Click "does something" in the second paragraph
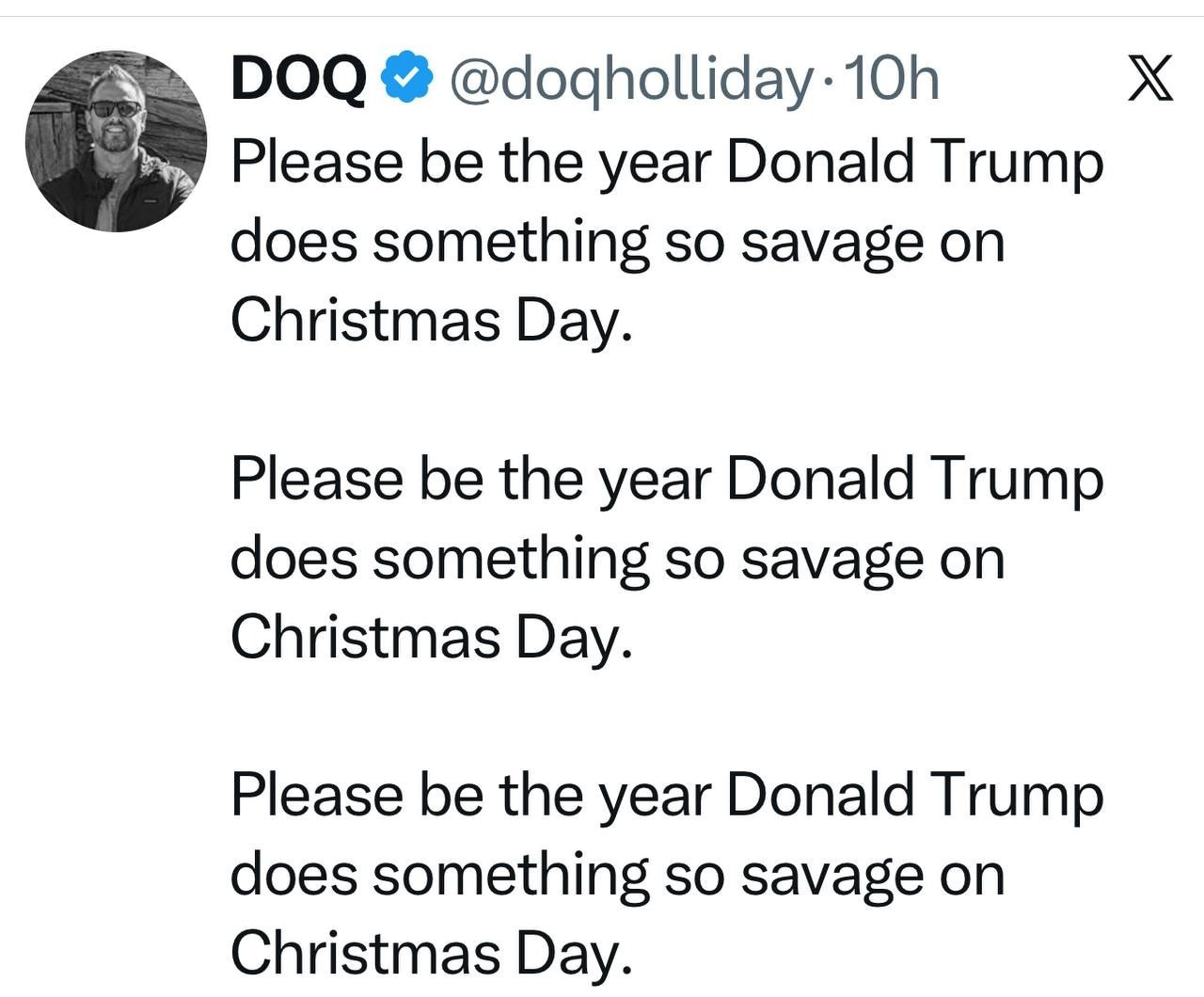Image resolution: width=1204 pixels, height=997 pixels. (x=439, y=559)
